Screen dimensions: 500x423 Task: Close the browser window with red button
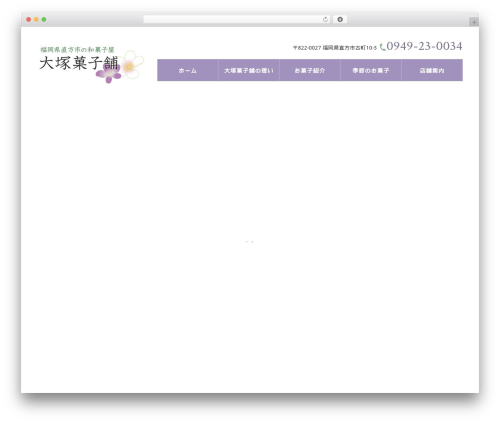[x=29, y=20]
